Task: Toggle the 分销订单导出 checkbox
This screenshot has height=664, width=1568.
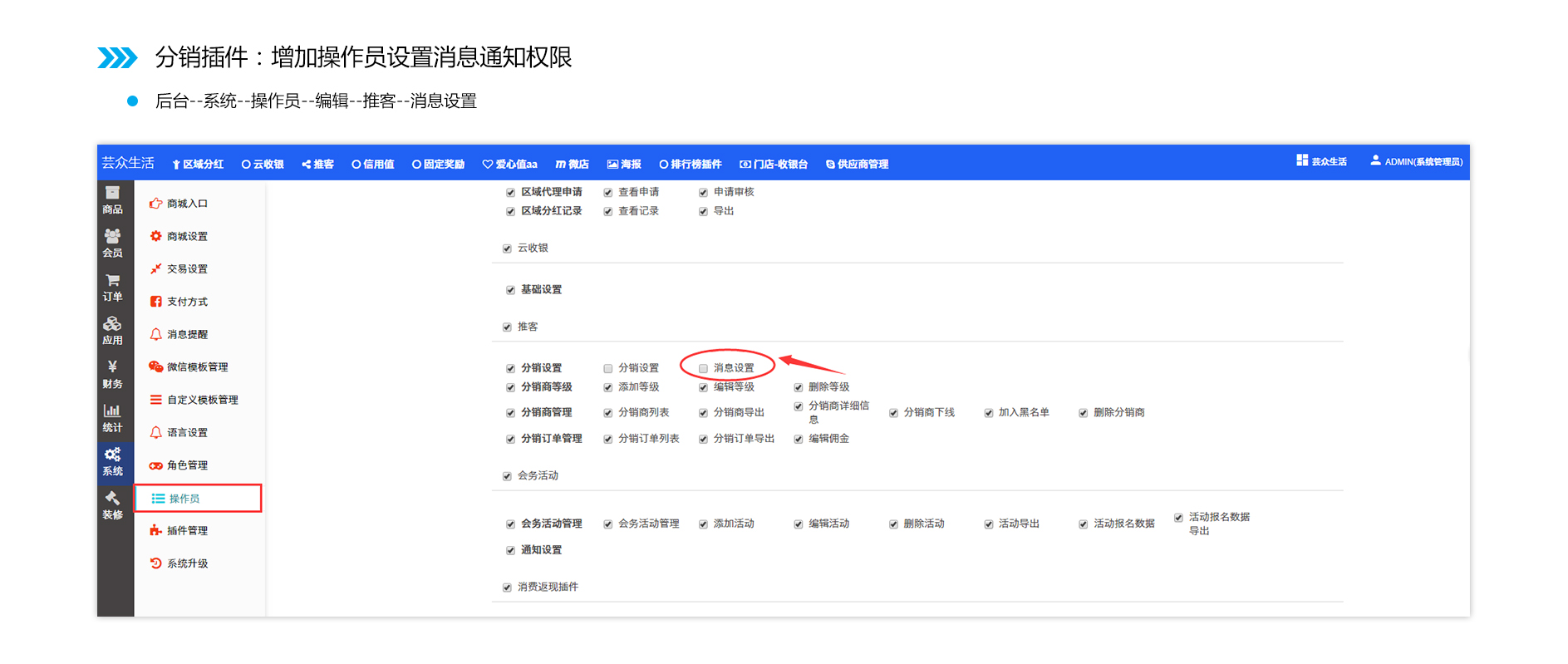Action: tap(703, 439)
